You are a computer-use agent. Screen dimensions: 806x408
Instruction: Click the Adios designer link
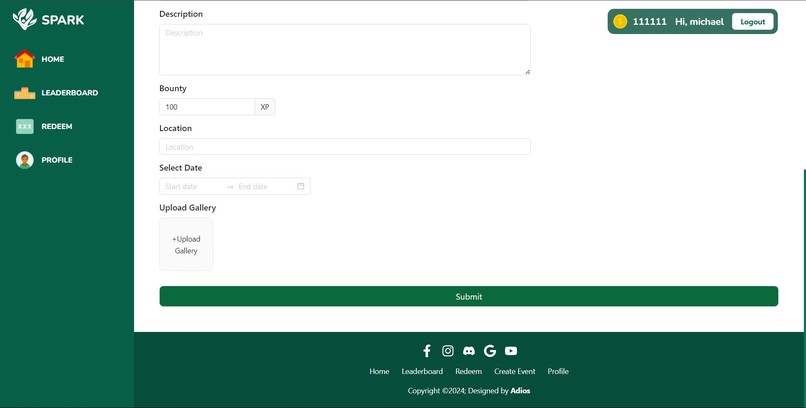pyautogui.click(x=520, y=391)
